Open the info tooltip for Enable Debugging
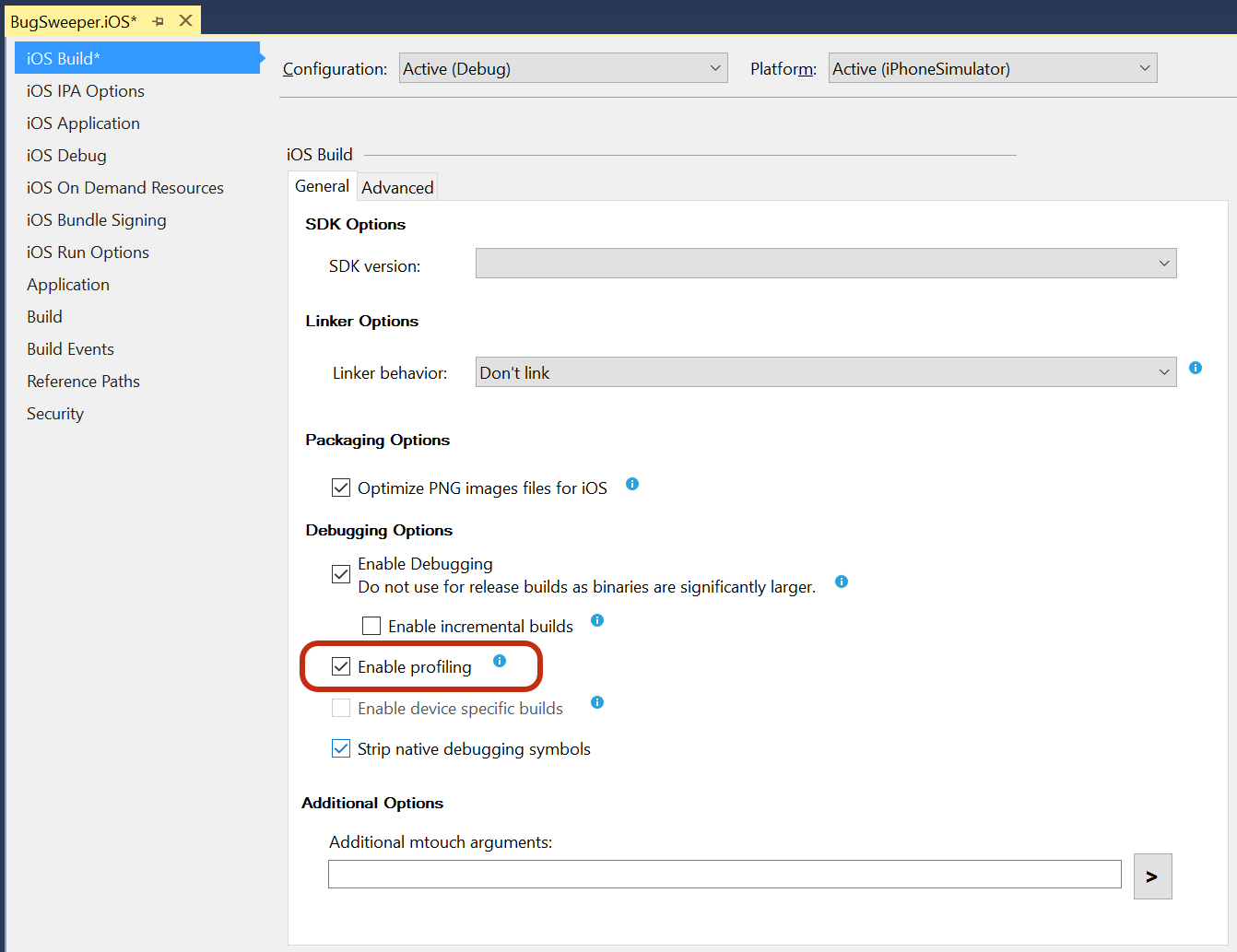The width and height of the screenshot is (1237, 952). [x=841, y=582]
